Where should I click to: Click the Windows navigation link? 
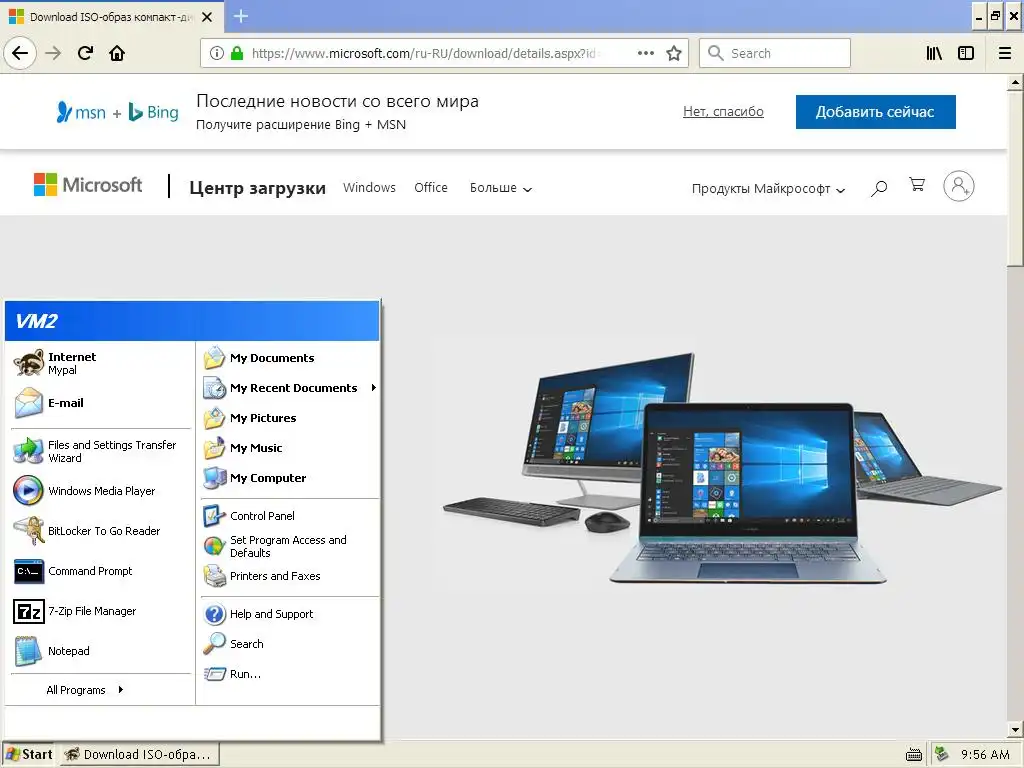click(x=369, y=187)
